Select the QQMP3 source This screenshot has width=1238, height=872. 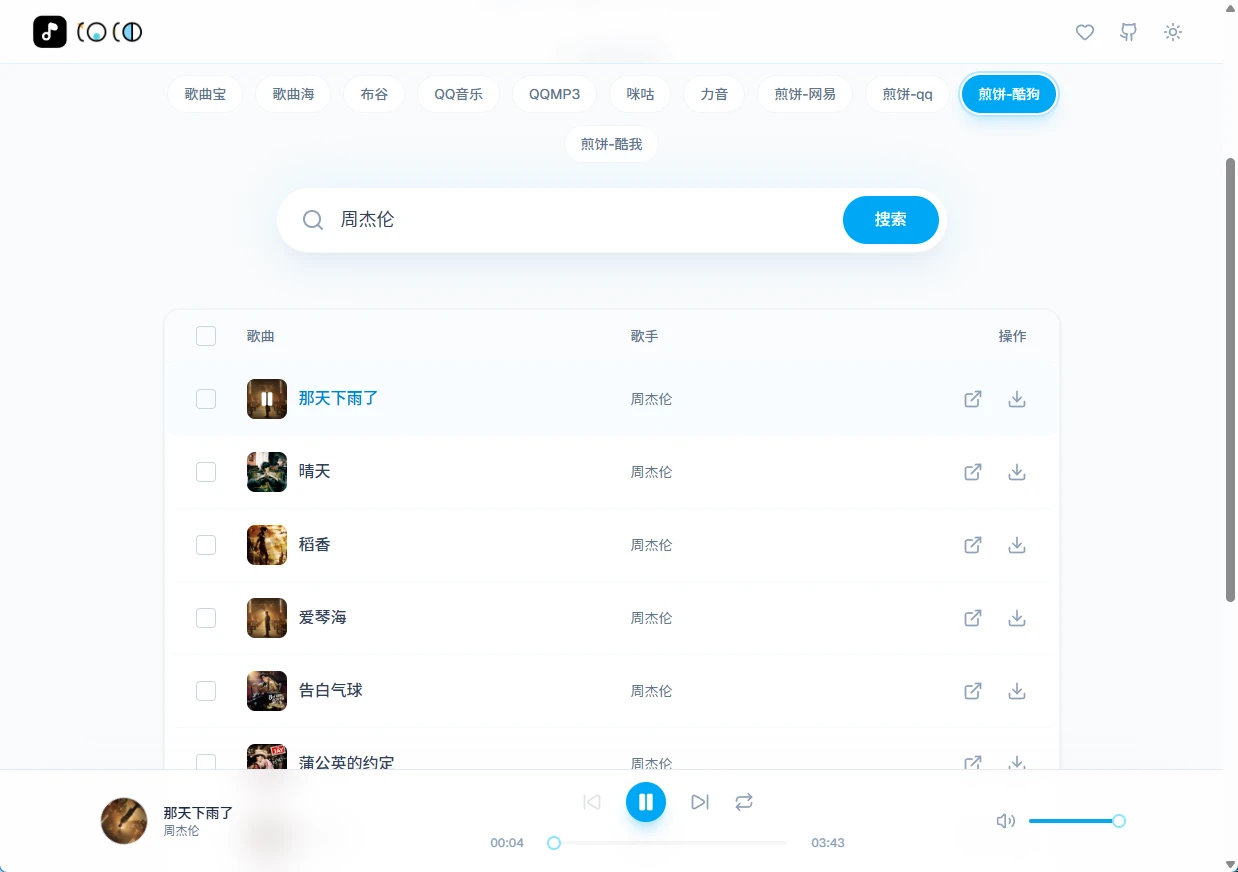(x=555, y=94)
